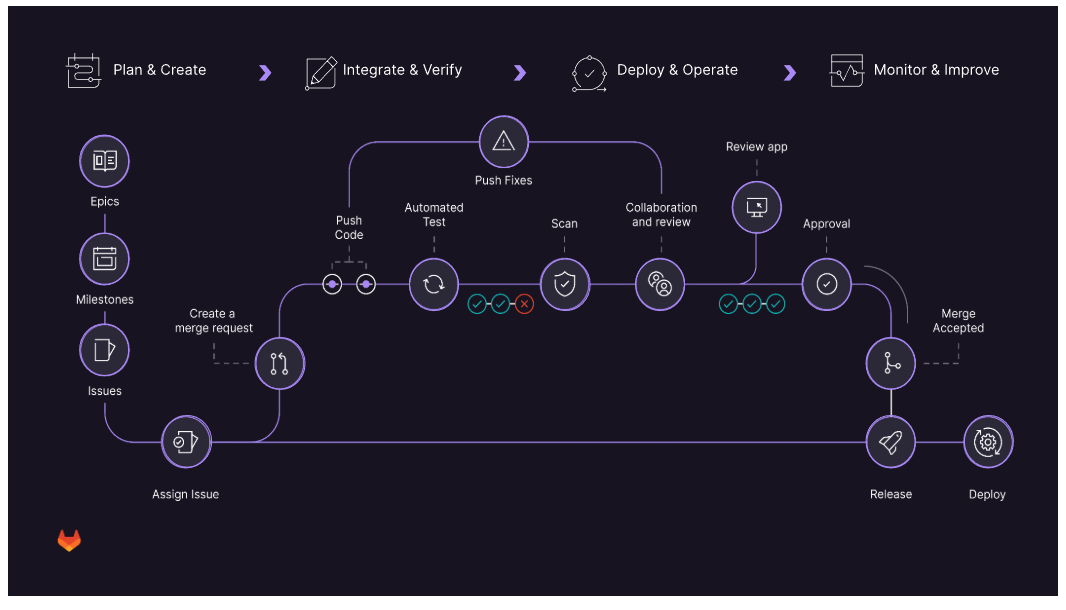Click the Create a merge request label
Screen dimensions: 1066x610
[x=213, y=320]
